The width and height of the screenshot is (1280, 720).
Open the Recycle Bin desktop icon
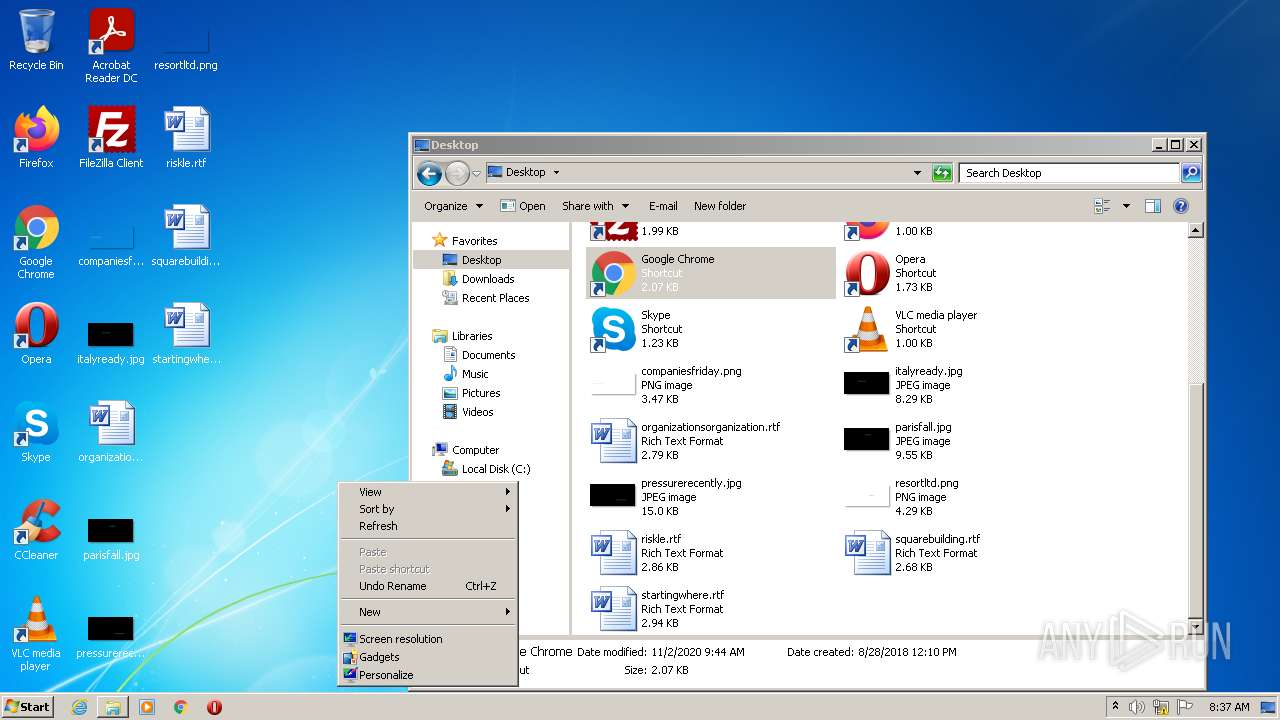coord(36,40)
